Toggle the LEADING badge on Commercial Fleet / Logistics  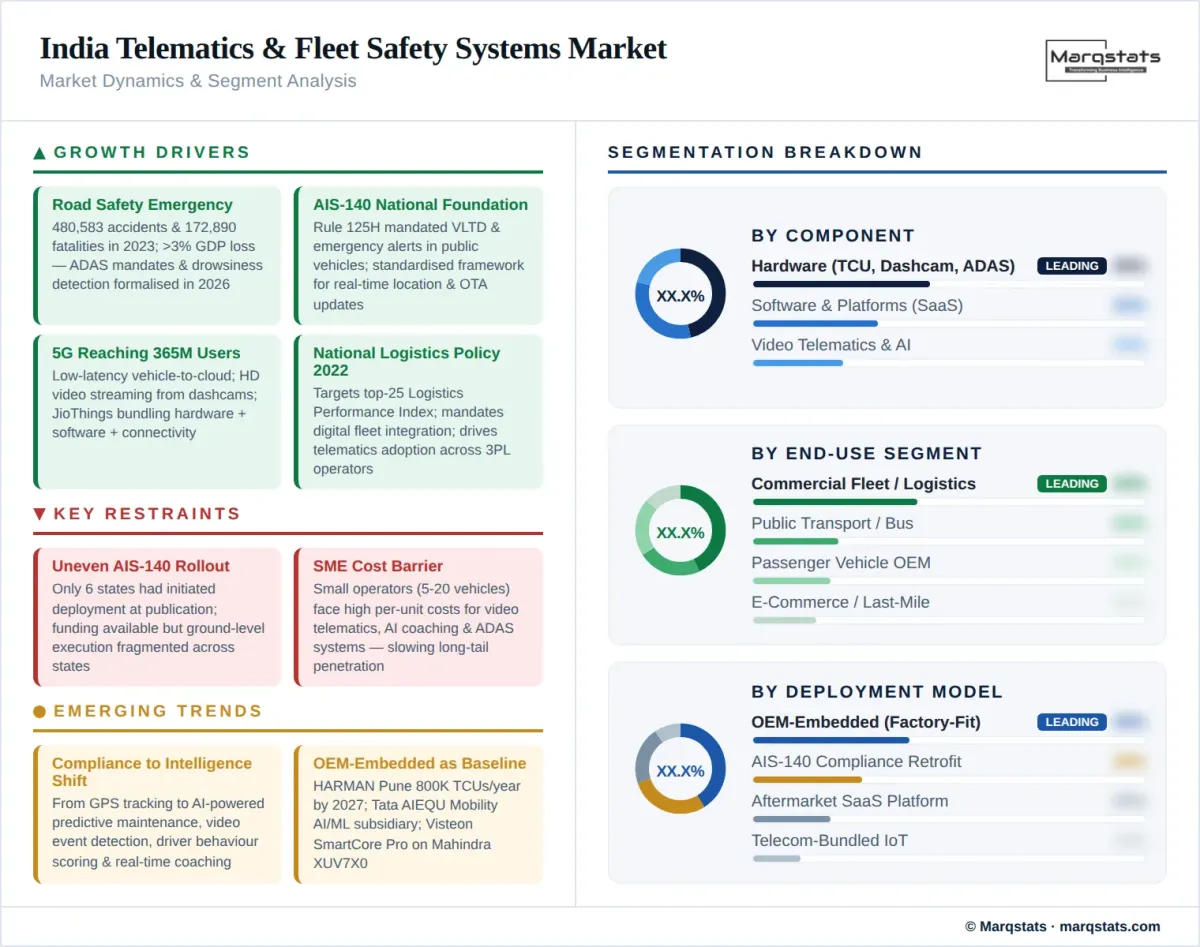tap(1071, 483)
